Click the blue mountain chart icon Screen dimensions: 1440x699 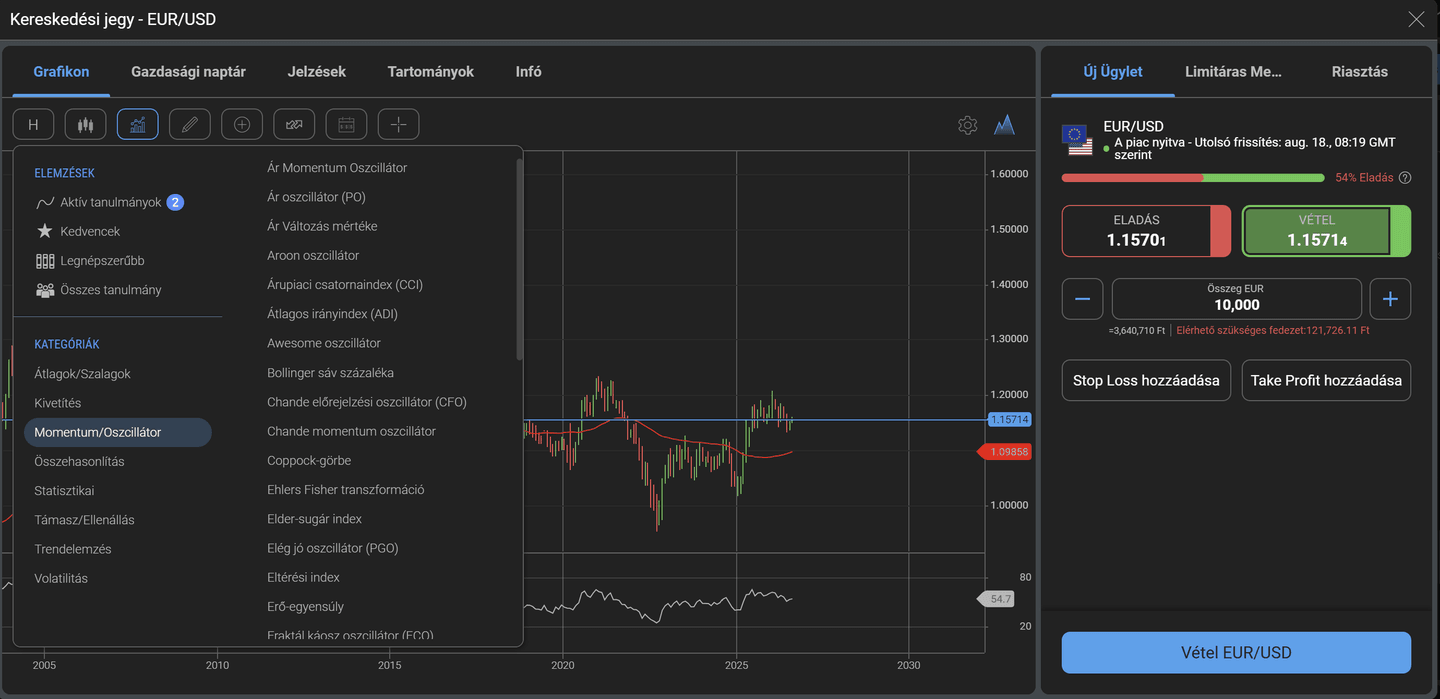[x=1005, y=124]
